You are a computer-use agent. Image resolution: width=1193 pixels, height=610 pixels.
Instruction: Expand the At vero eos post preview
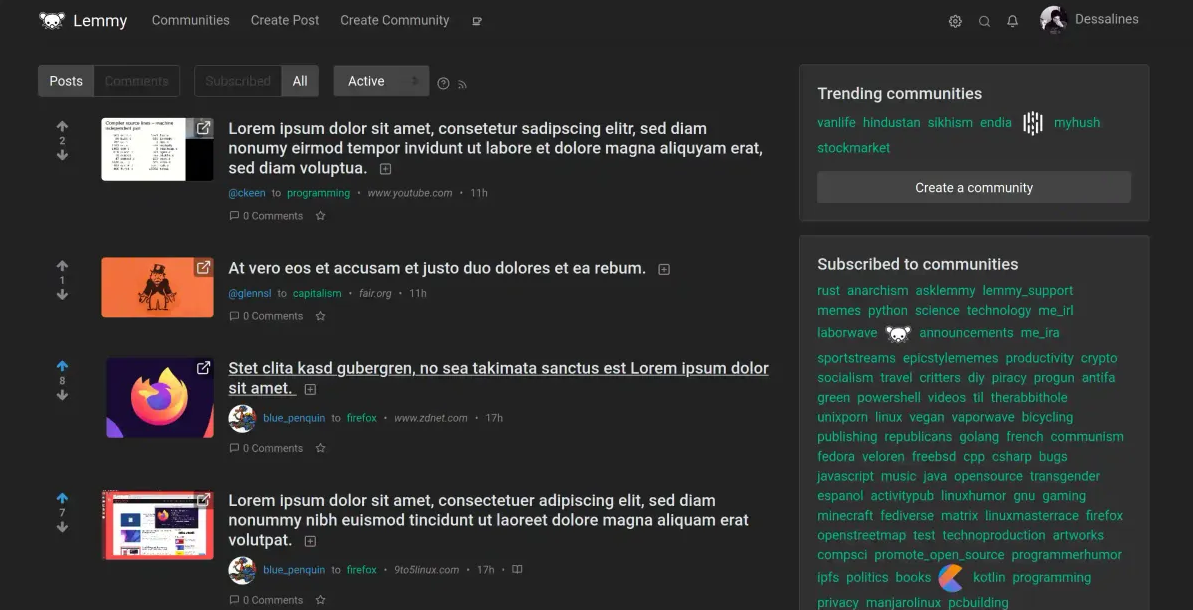[663, 269]
